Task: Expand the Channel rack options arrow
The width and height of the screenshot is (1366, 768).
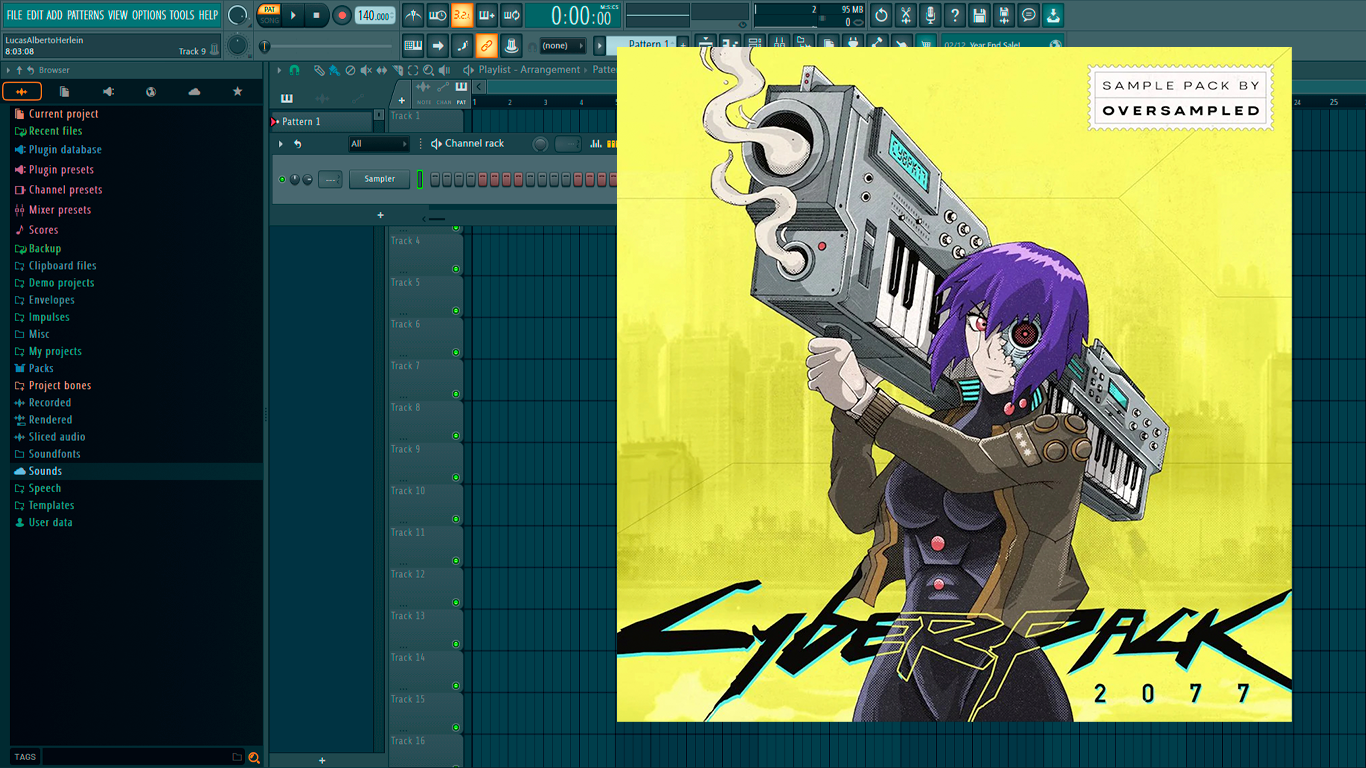Action: pyautogui.click(x=281, y=144)
